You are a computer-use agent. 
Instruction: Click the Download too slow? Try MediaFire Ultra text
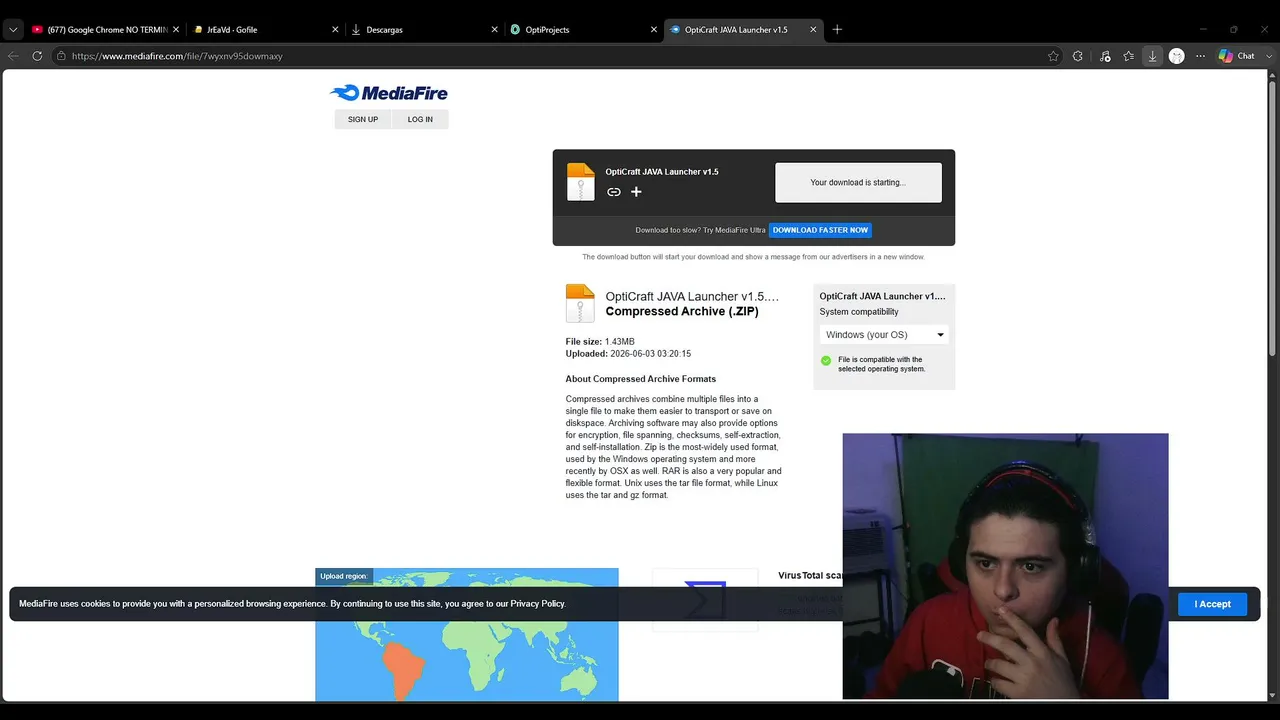[700, 230]
